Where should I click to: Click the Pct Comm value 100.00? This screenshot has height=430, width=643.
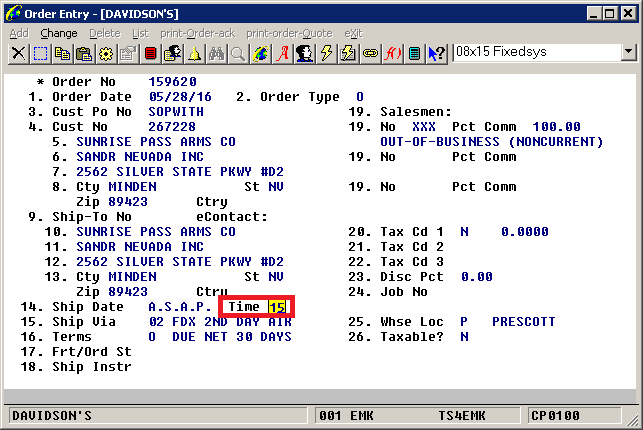point(556,127)
